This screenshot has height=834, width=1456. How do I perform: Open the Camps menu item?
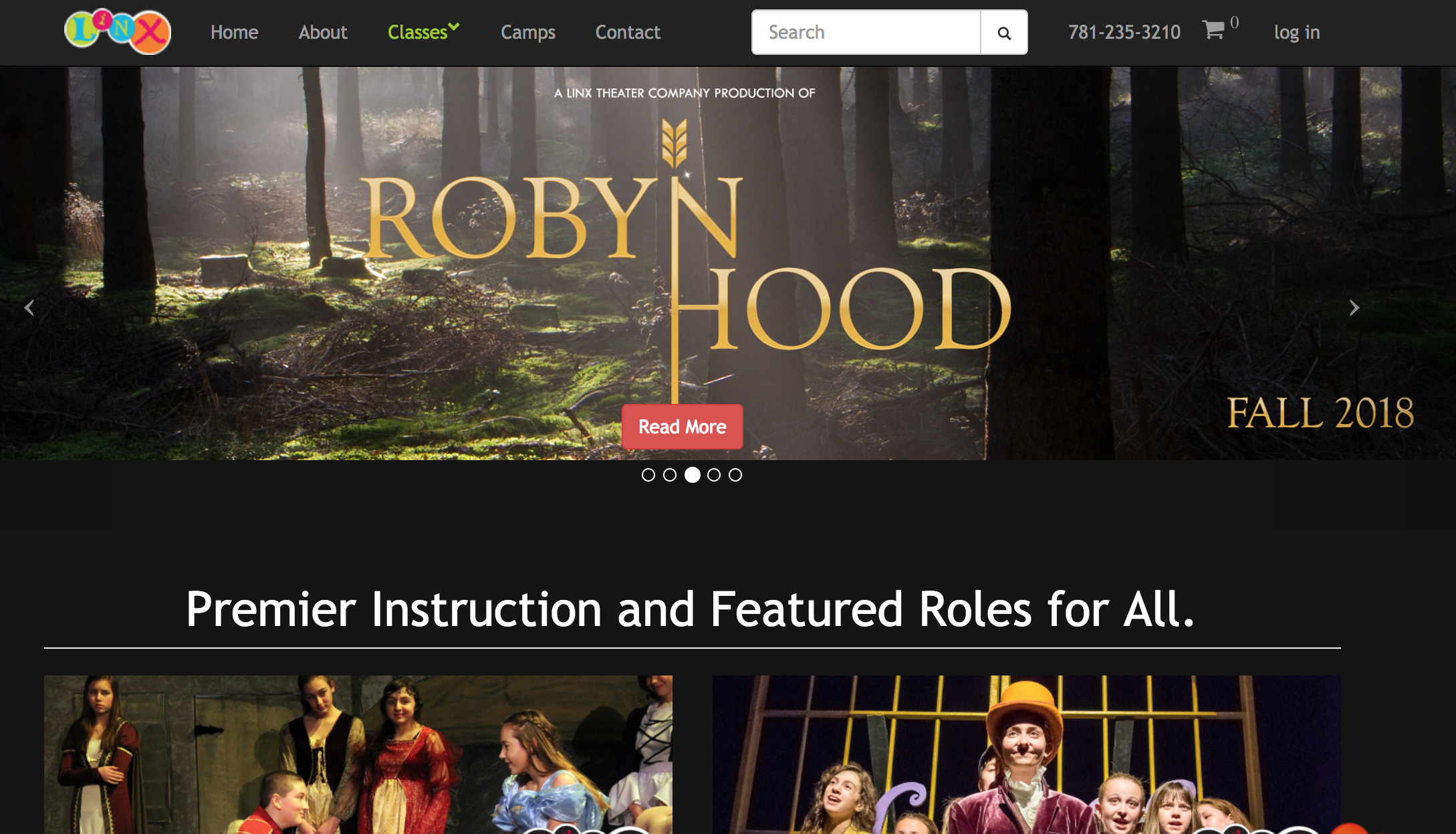pyautogui.click(x=527, y=32)
